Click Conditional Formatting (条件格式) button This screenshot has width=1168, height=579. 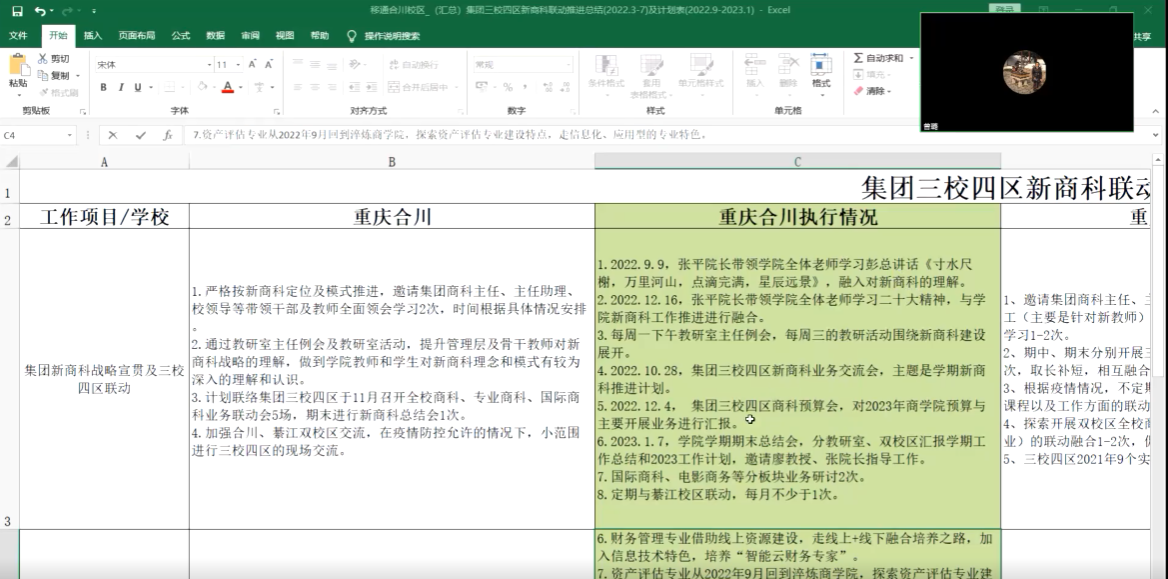pyautogui.click(x=606, y=75)
